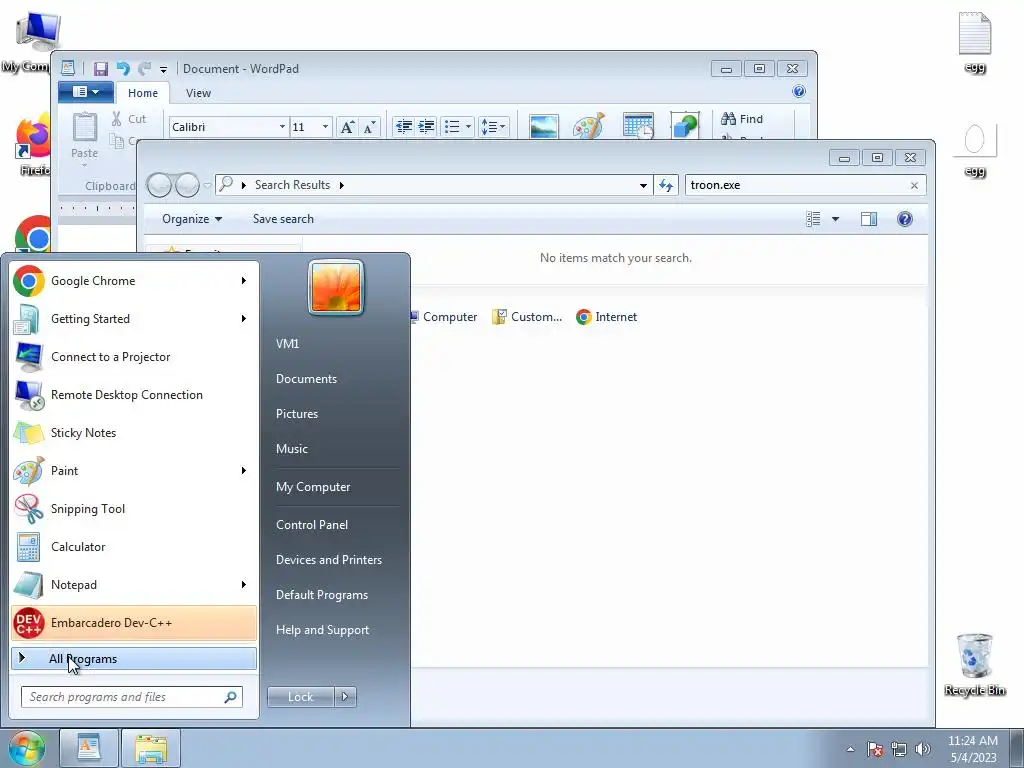Expand Paint recent files arrow
This screenshot has height=768, width=1024.
244,471
